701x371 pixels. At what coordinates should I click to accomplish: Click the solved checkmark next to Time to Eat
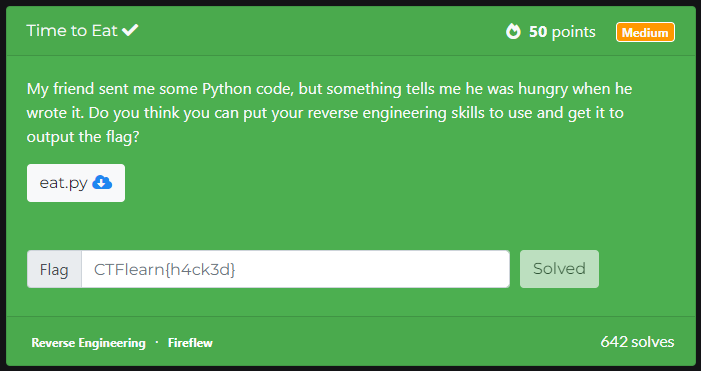pyautogui.click(x=130, y=30)
